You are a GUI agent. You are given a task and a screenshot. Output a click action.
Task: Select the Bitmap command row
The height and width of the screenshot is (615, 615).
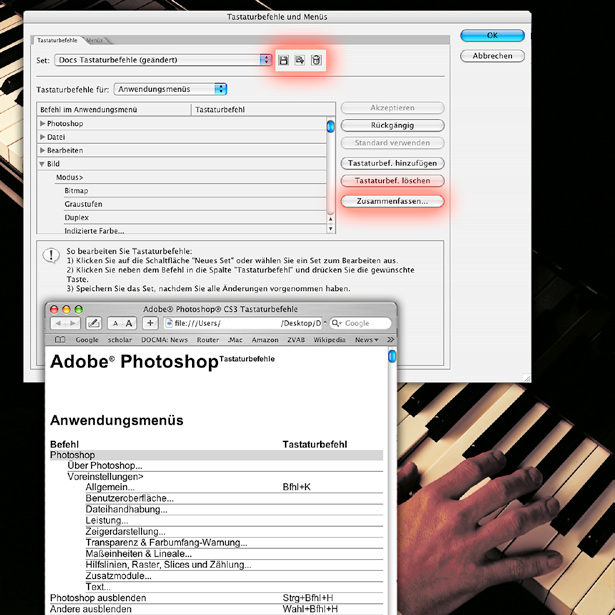182,191
